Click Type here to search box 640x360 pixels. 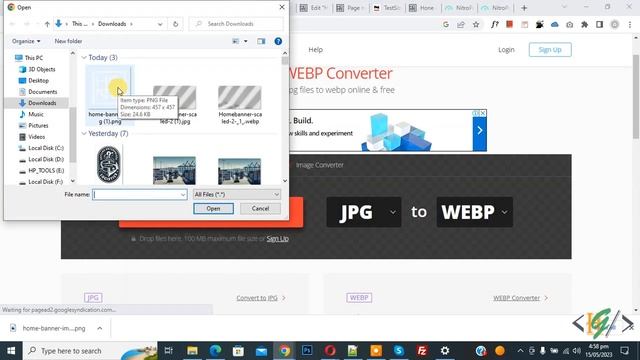(90, 351)
